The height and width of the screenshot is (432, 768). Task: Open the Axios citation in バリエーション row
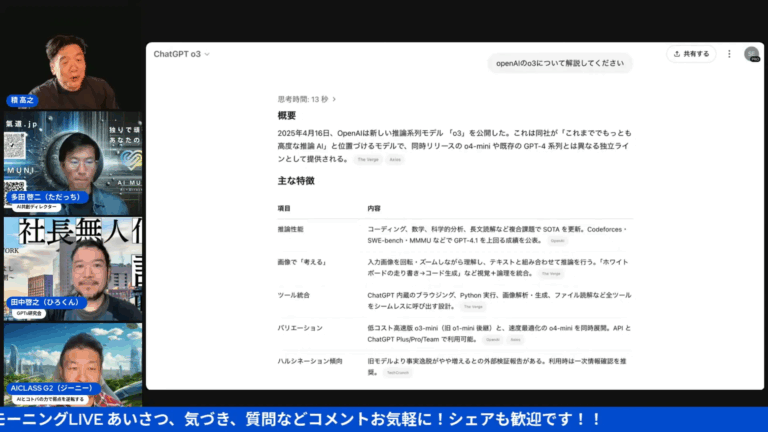point(515,339)
